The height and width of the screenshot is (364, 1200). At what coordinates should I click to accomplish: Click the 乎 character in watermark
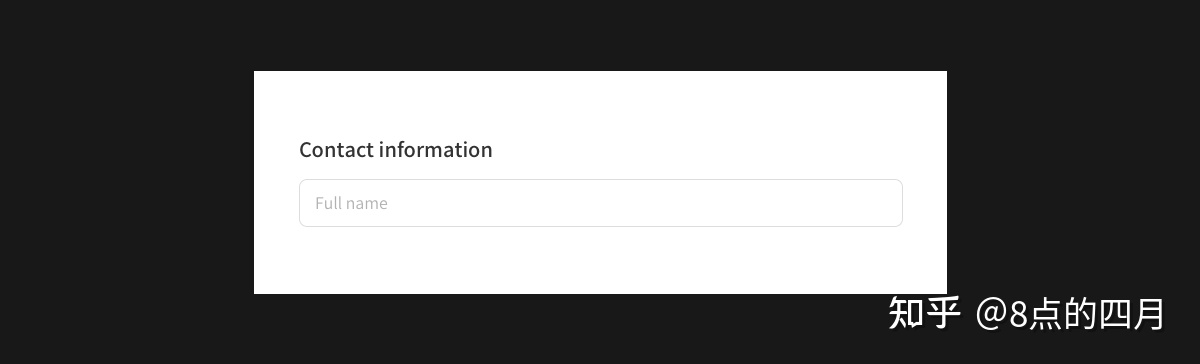coord(943,313)
